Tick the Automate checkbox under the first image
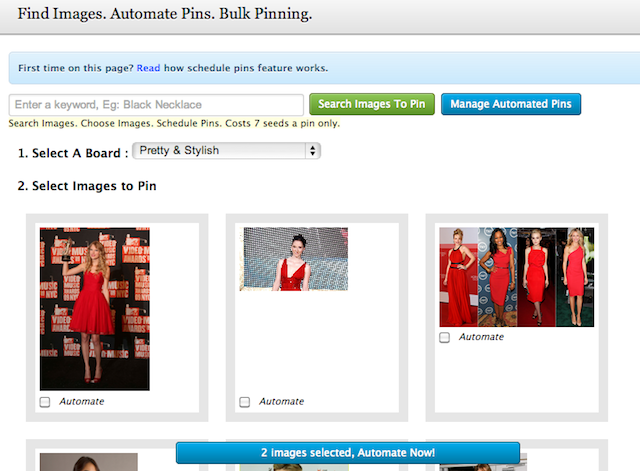640x471 pixels. 45,402
